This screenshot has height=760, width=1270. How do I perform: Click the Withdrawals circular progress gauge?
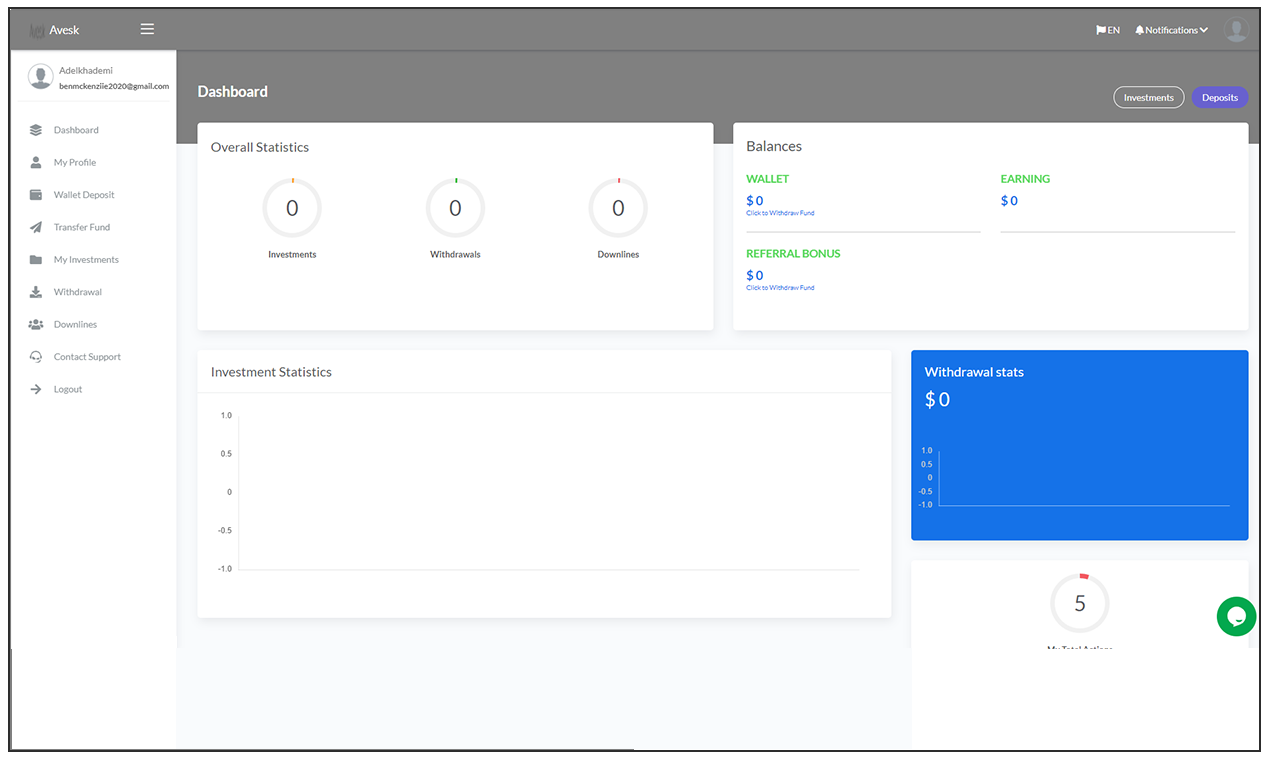click(455, 208)
